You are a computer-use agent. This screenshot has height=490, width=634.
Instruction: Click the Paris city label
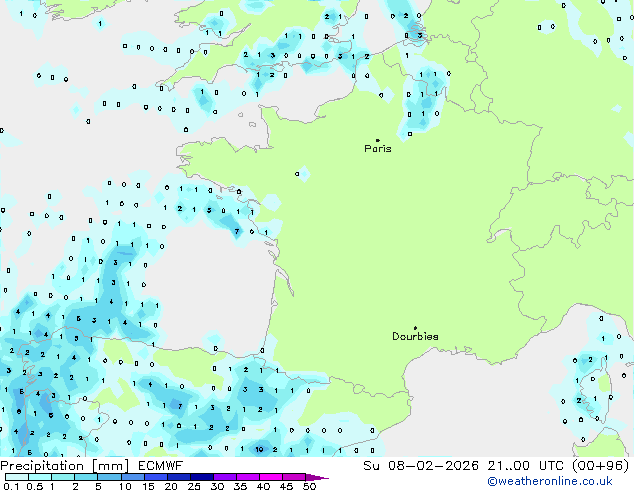tap(378, 149)
